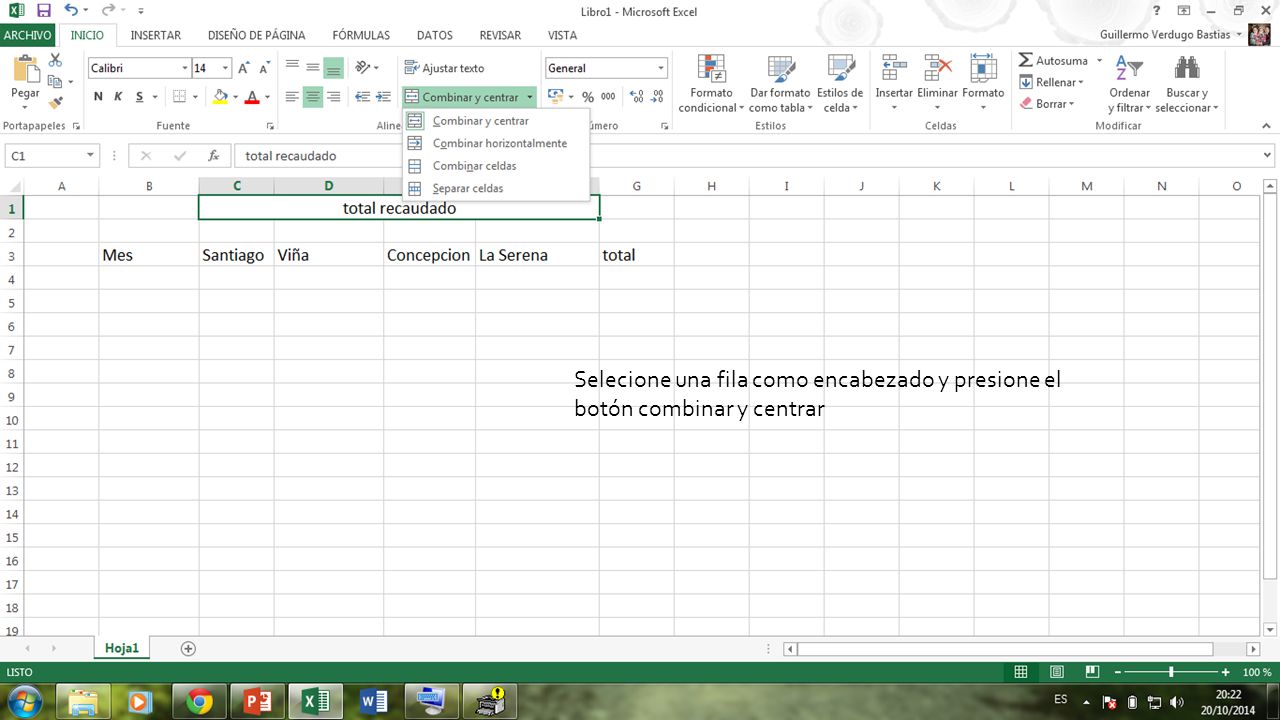Click the fill color paint bucket icon
Image resolution: width=1280 pixels, height=720 pixels.
pyautogui.click(x=221, y=97)
